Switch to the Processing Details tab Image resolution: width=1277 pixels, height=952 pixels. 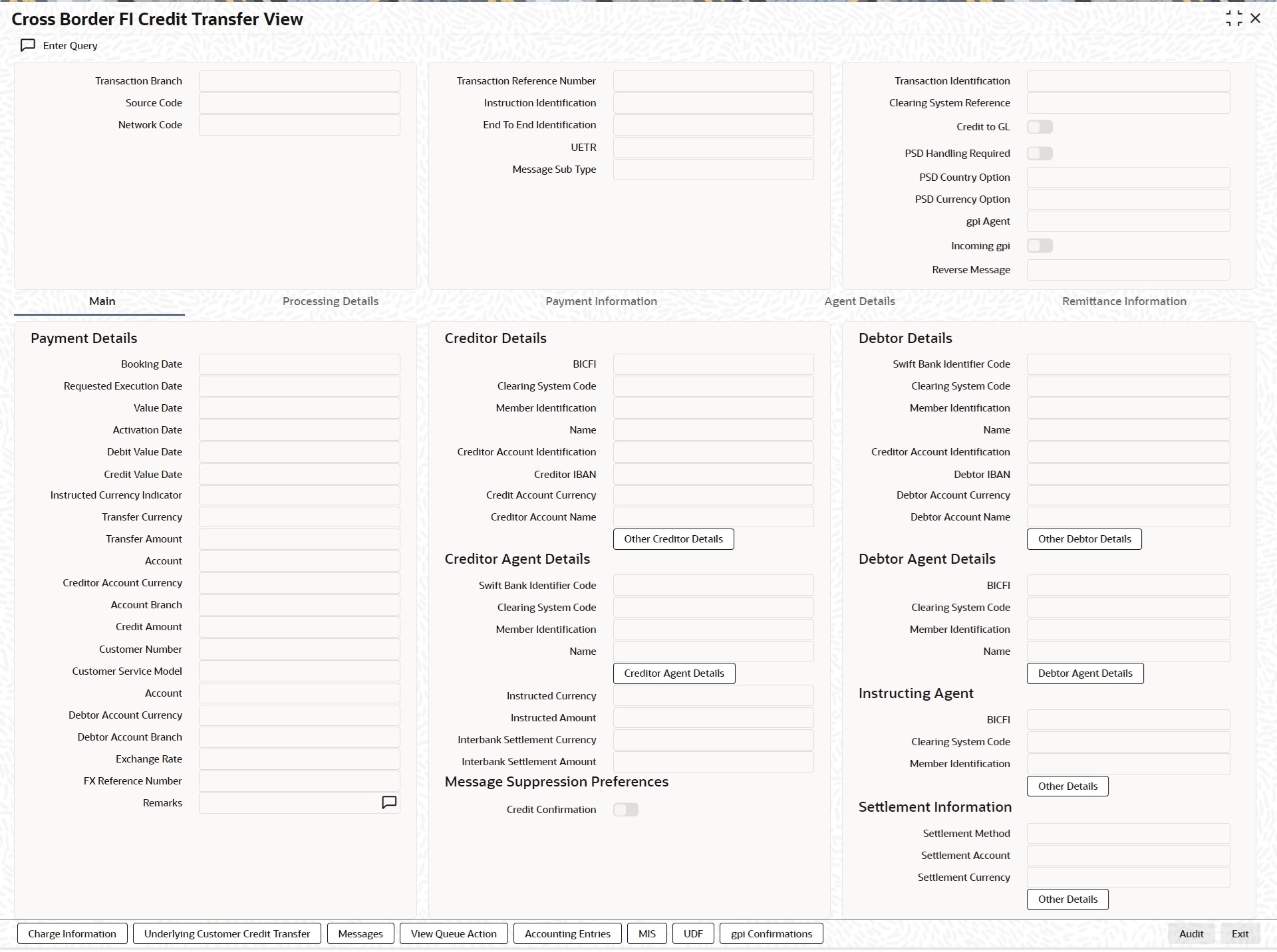coord(330,301)
